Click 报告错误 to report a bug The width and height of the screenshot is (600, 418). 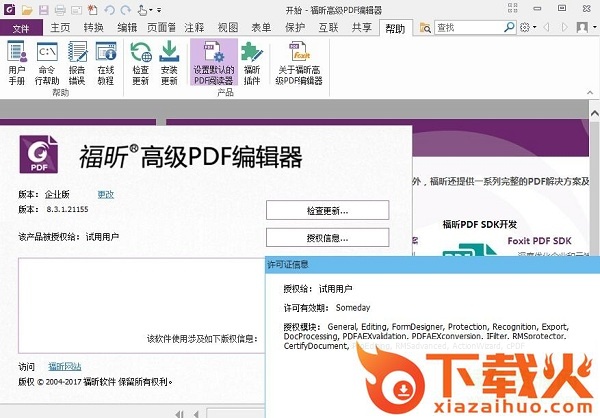pyautogui.click(x=77, y=64)
